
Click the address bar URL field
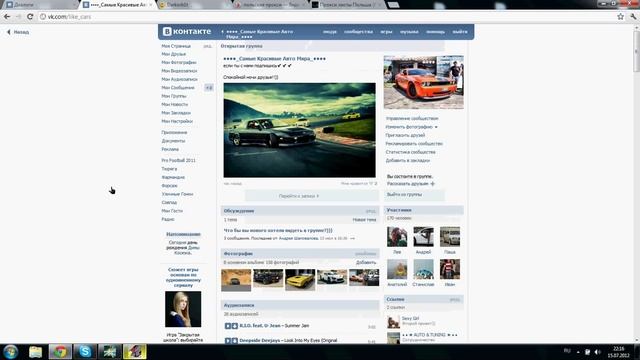click(327, 17)
